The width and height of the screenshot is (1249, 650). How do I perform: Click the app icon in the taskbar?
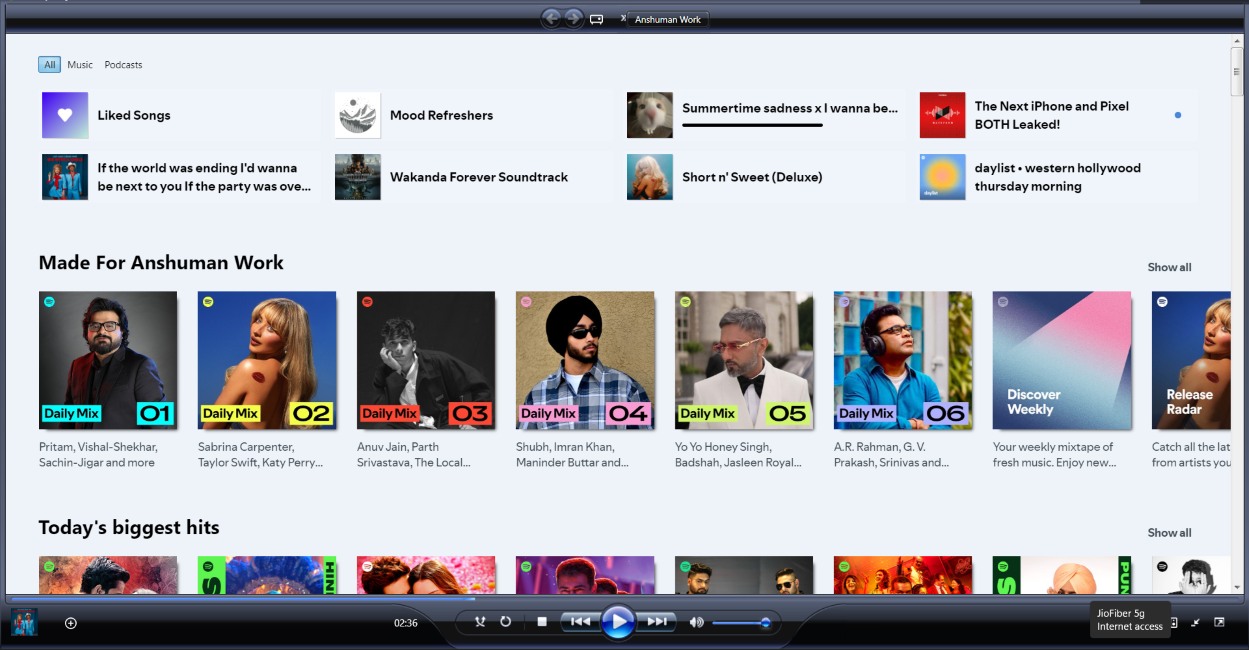pos(24,621)
